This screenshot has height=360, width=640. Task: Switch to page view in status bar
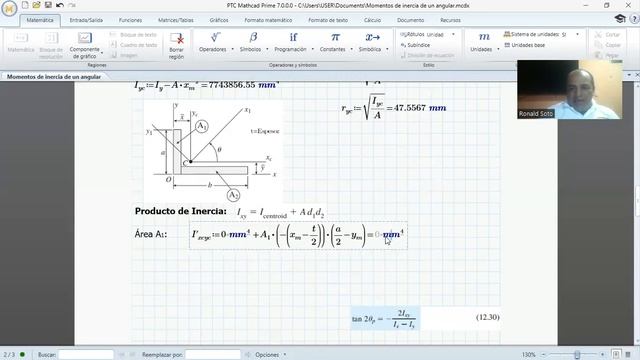(616, 354)
